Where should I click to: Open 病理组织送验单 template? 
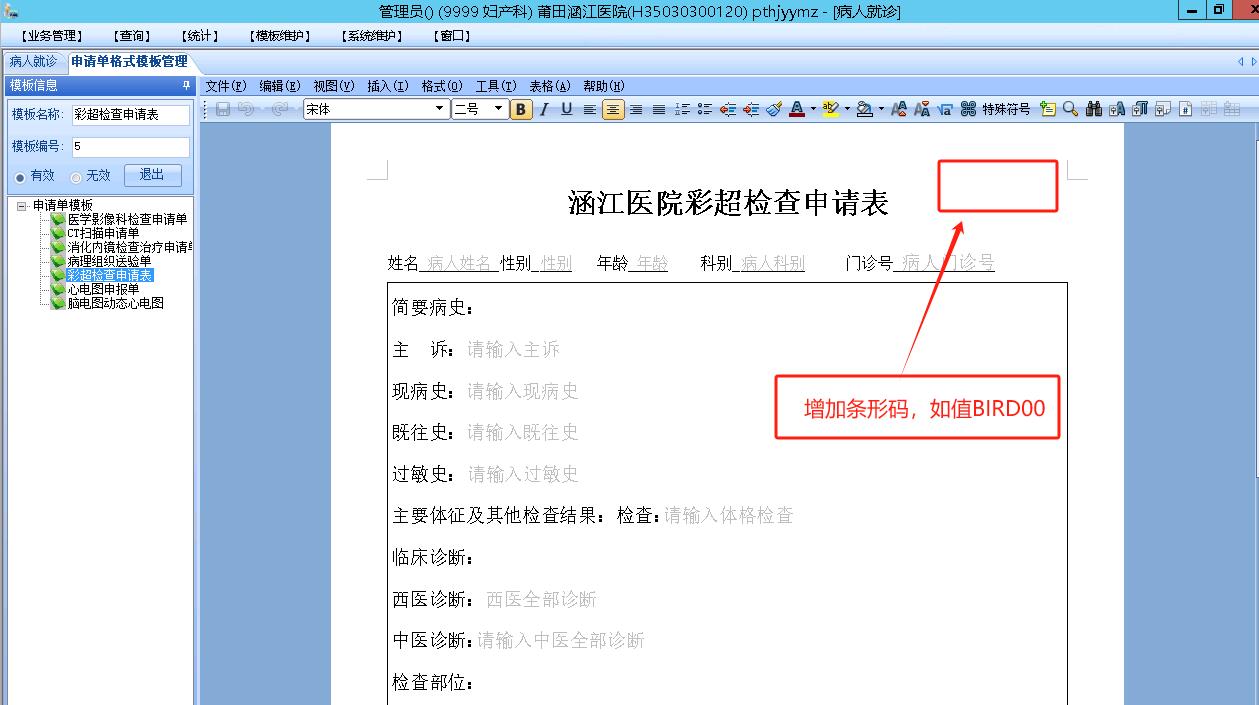click(x=109, y=261)
